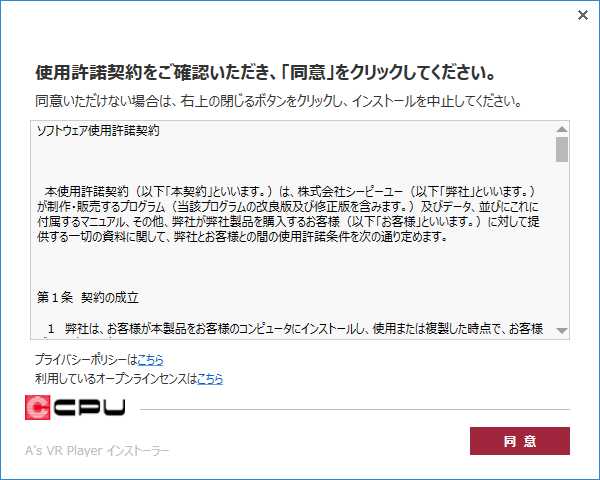The image size is (600, 480).
Task: Select the license agreement scrollbar thumb
Action: 562,149
